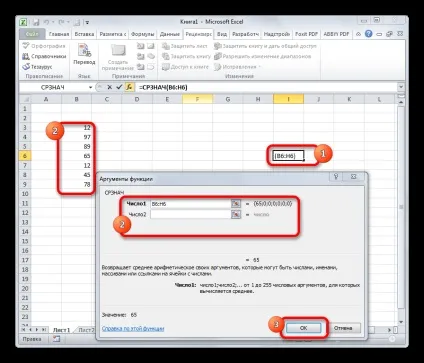Open the Тезаурус thesaurus

[37, 67]
